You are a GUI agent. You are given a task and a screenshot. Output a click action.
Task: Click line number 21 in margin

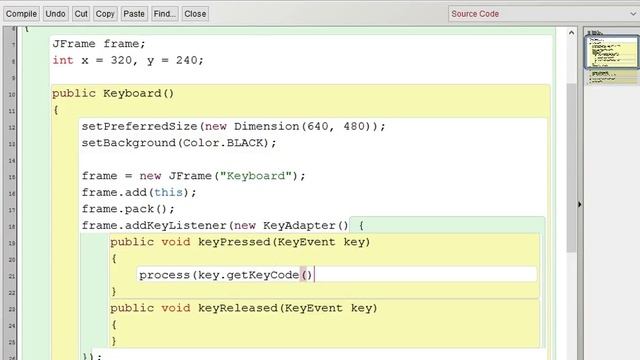[12, 276]
